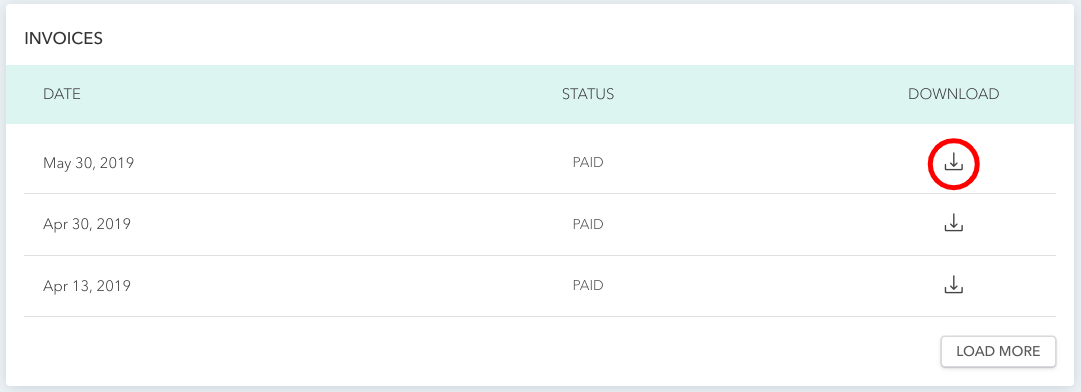Click PAID status of May 30 invoice

click(x=588, y=163)
